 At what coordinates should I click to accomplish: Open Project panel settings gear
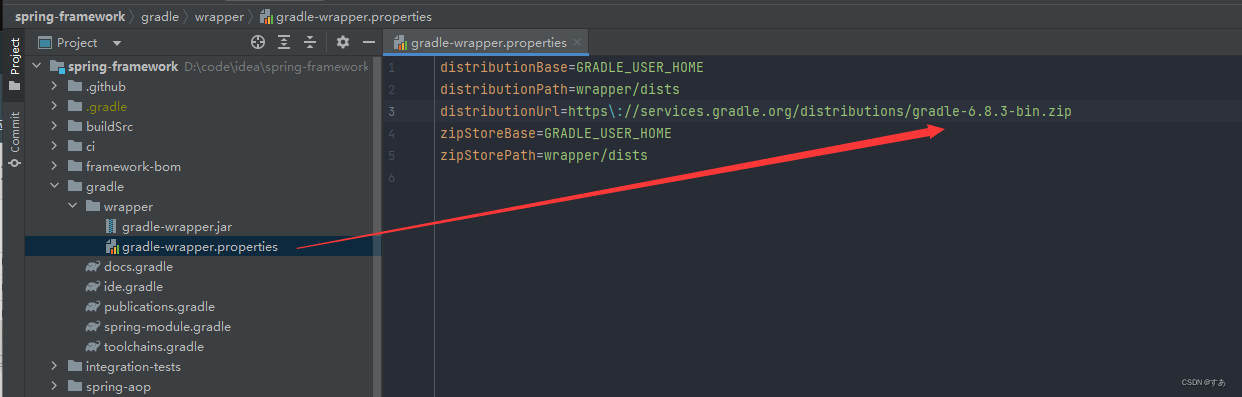coord(343,42)
